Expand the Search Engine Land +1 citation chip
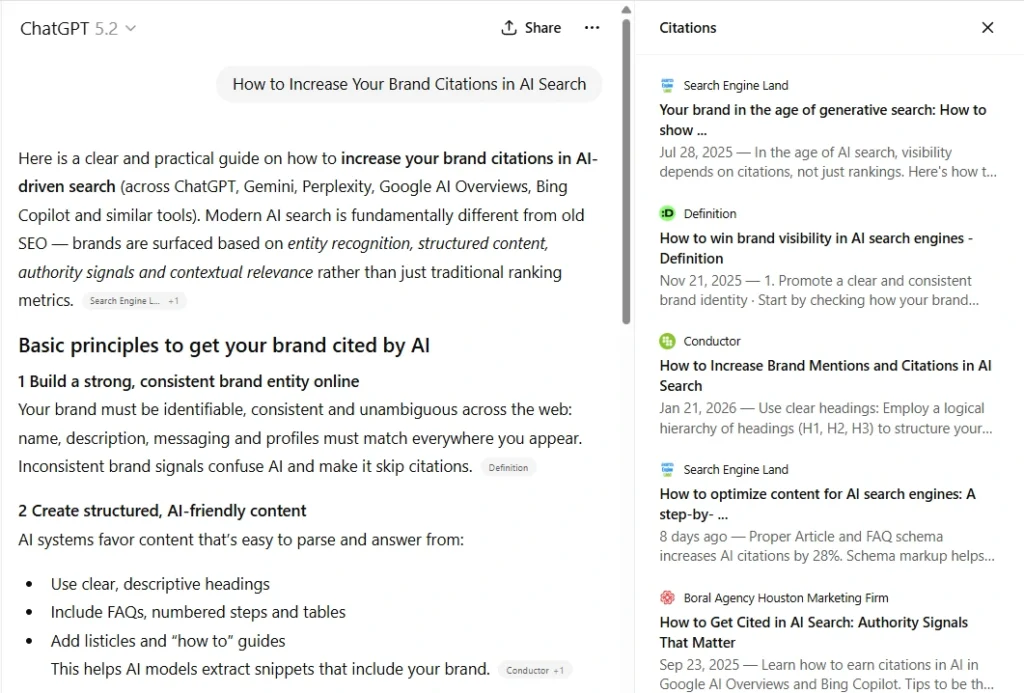Image resolution: width=1024 pixels, height=693 pixels. point(134,301)
